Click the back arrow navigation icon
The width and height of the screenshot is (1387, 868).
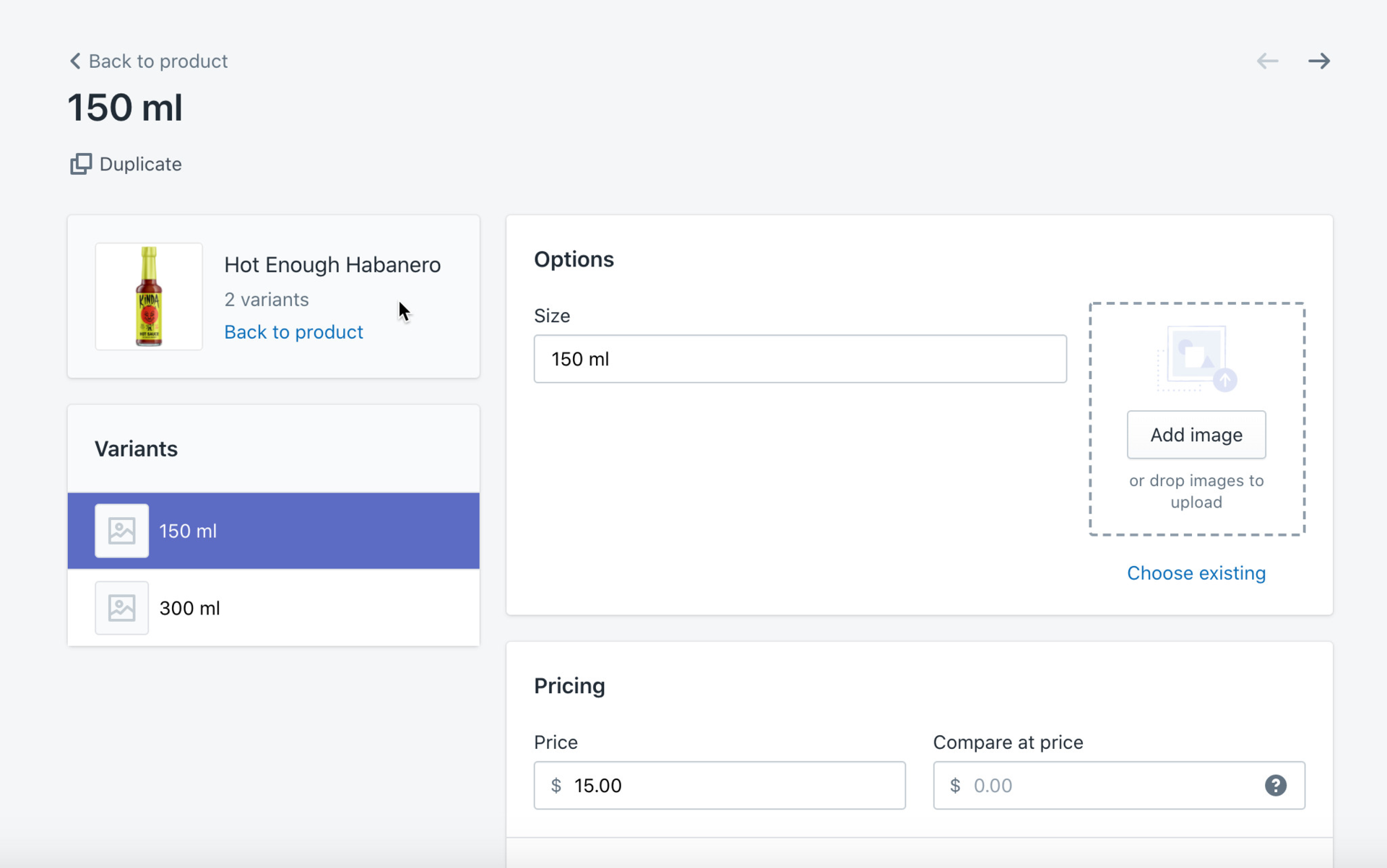tap(1268, 60)
